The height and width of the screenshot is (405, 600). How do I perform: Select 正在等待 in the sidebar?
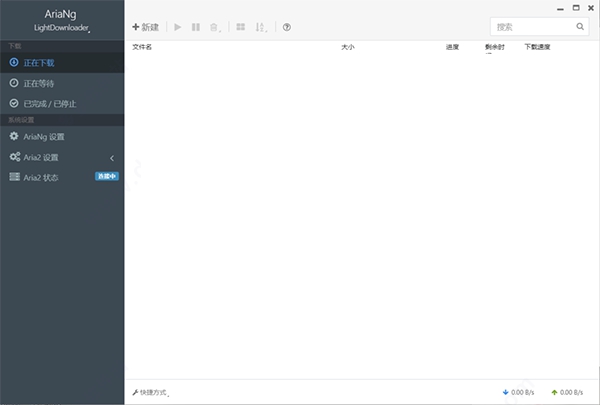coord(62,83)
